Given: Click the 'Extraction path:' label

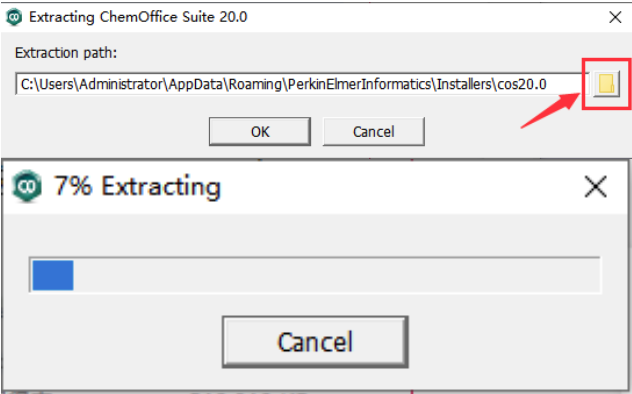Looking at the screenshot, I should (x=66, y=53).
